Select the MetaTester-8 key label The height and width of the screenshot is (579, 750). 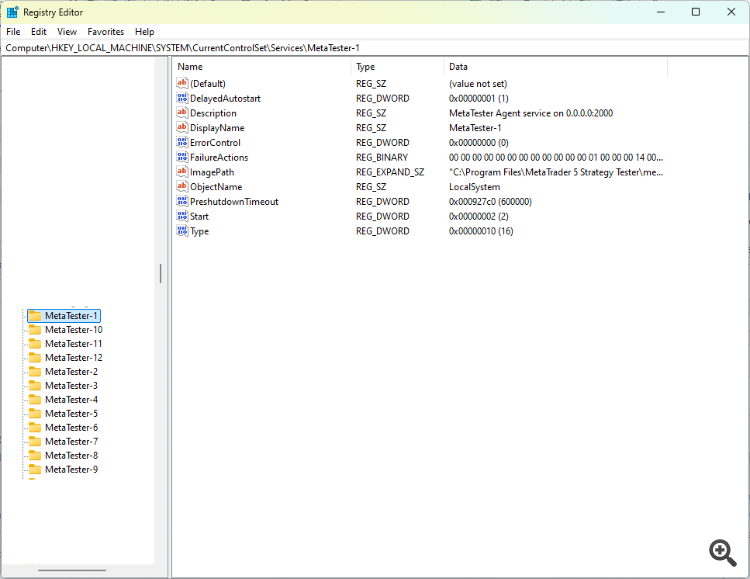pos(71,456)
